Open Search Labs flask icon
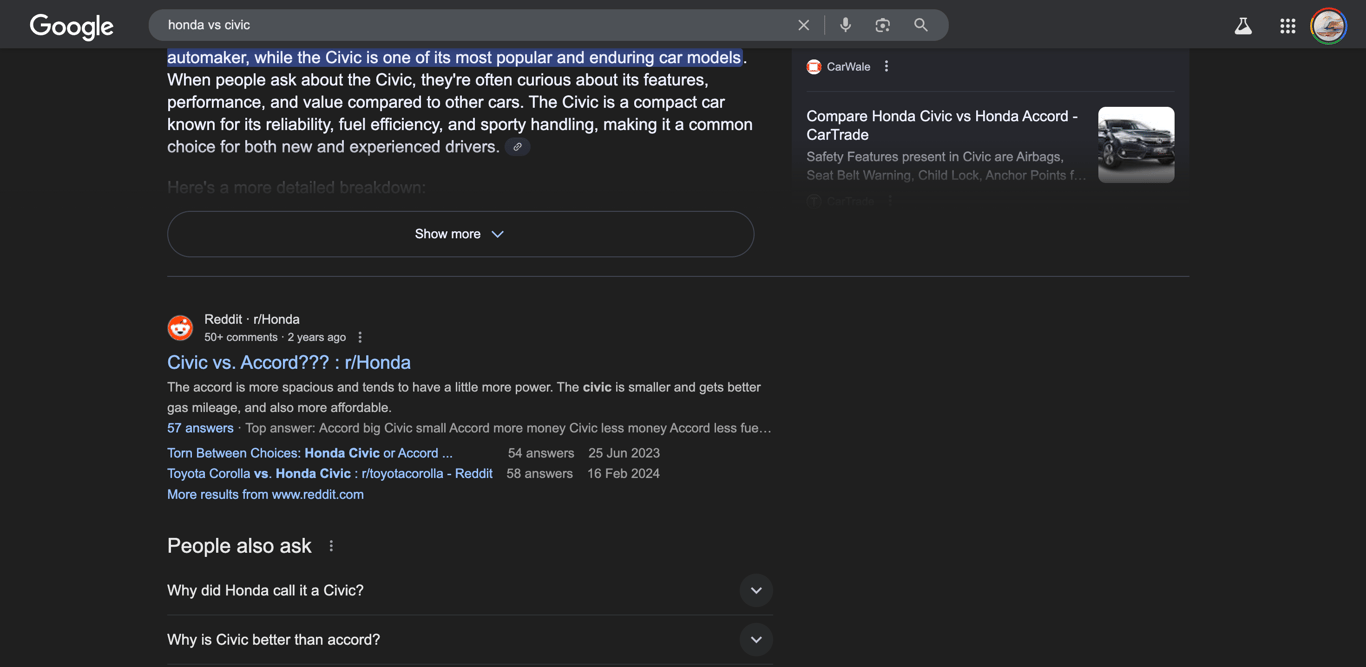Screen dimensions: 1366x667 tap(1243, 26)
